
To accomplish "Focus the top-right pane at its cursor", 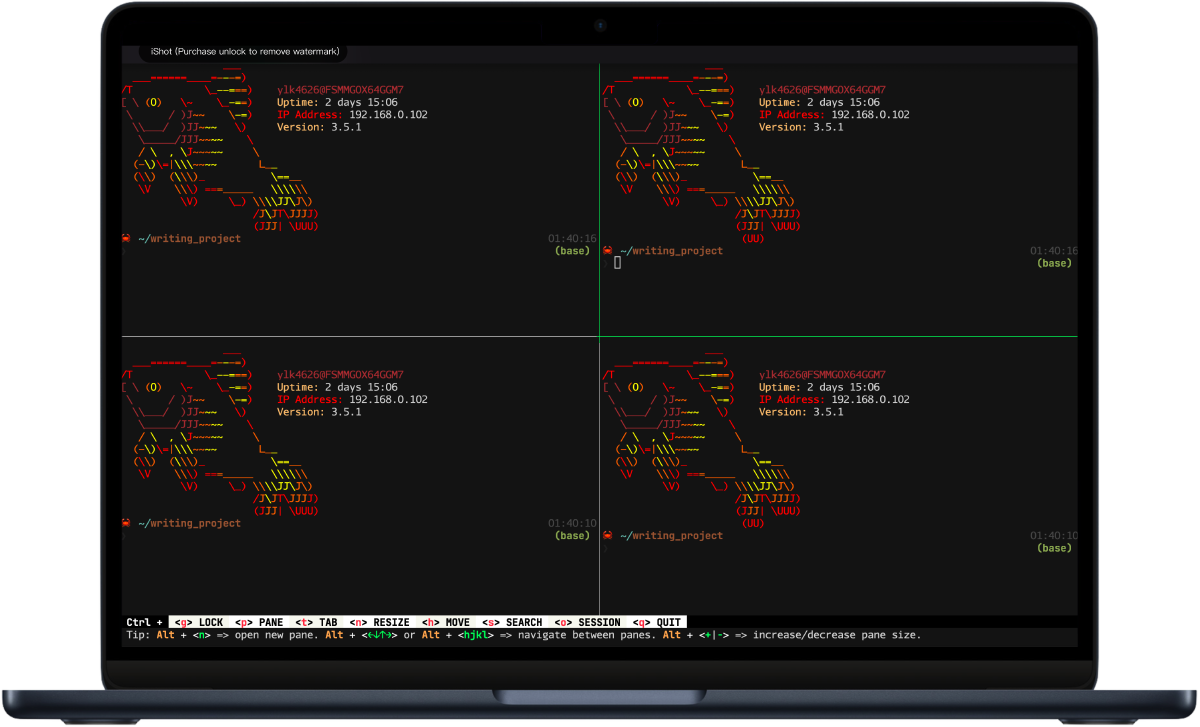I will coord(617,263).
